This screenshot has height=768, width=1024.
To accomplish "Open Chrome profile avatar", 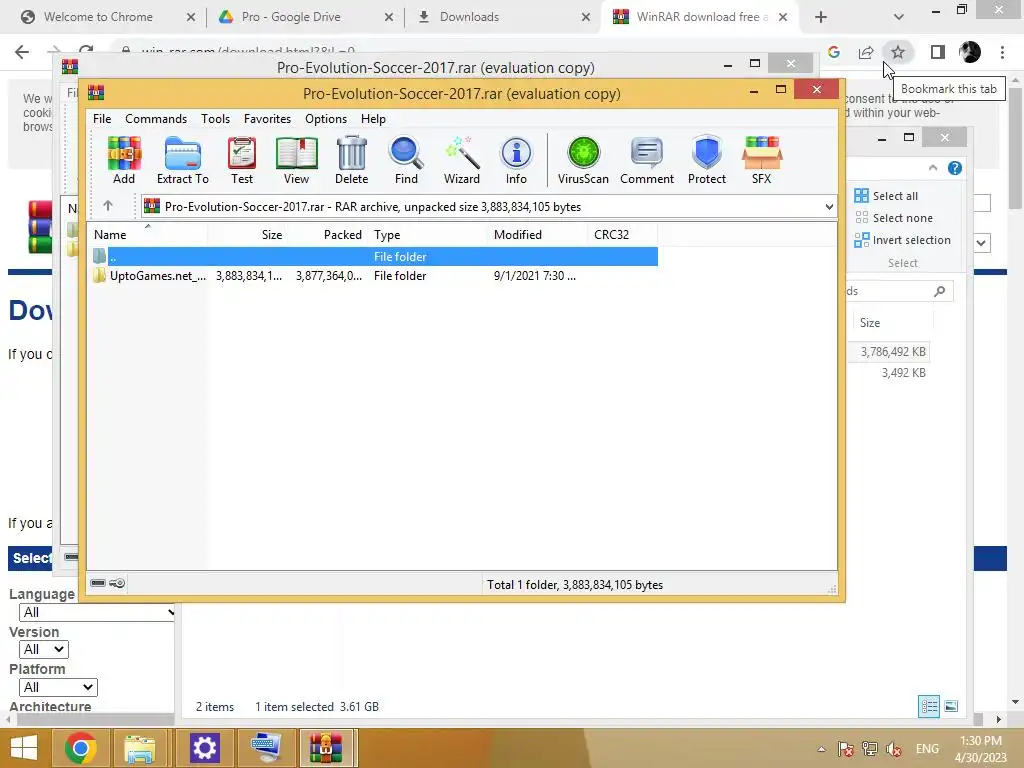I will click(x=970, y=52).
